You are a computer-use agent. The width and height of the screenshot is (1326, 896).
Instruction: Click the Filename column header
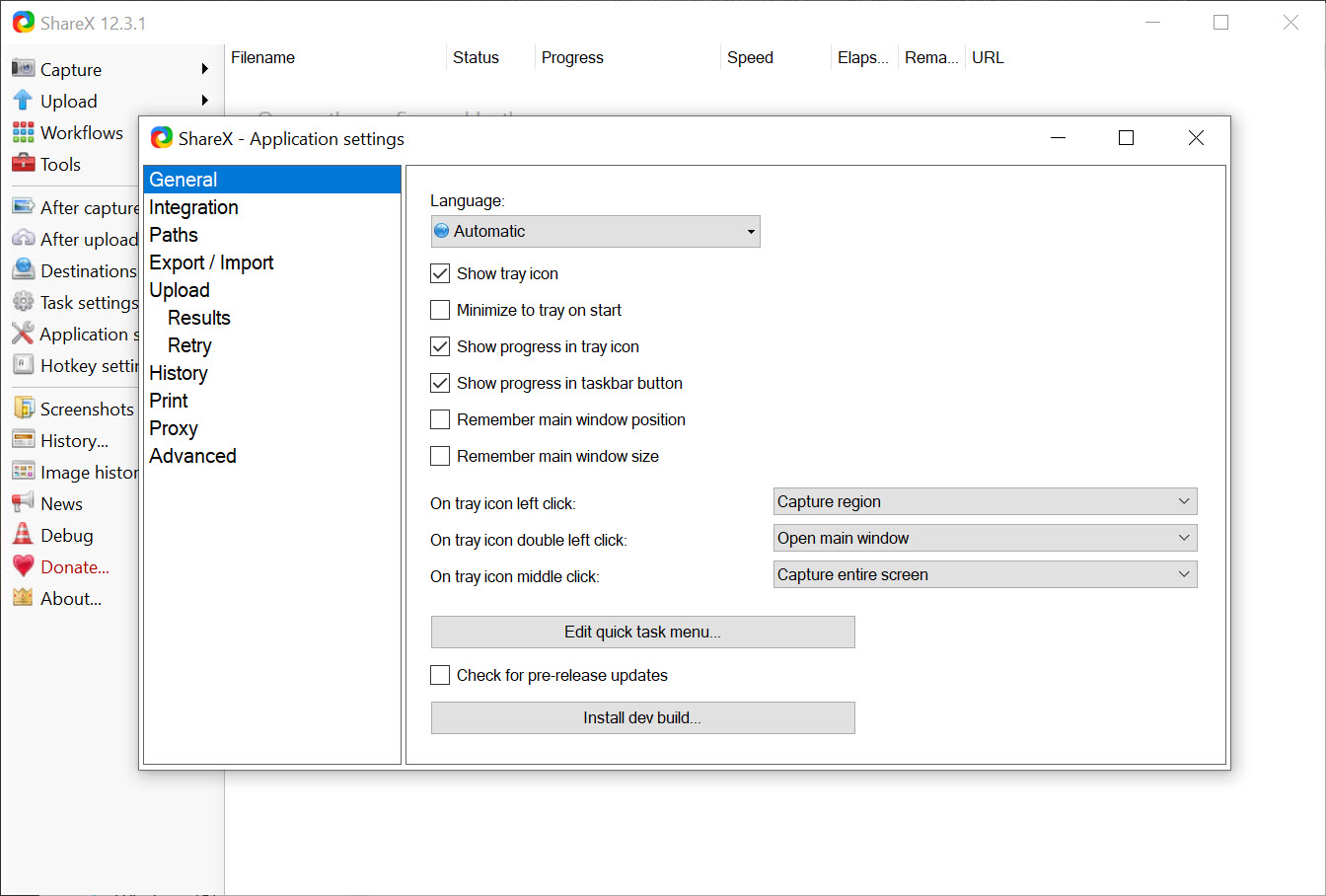pos(262,57)
